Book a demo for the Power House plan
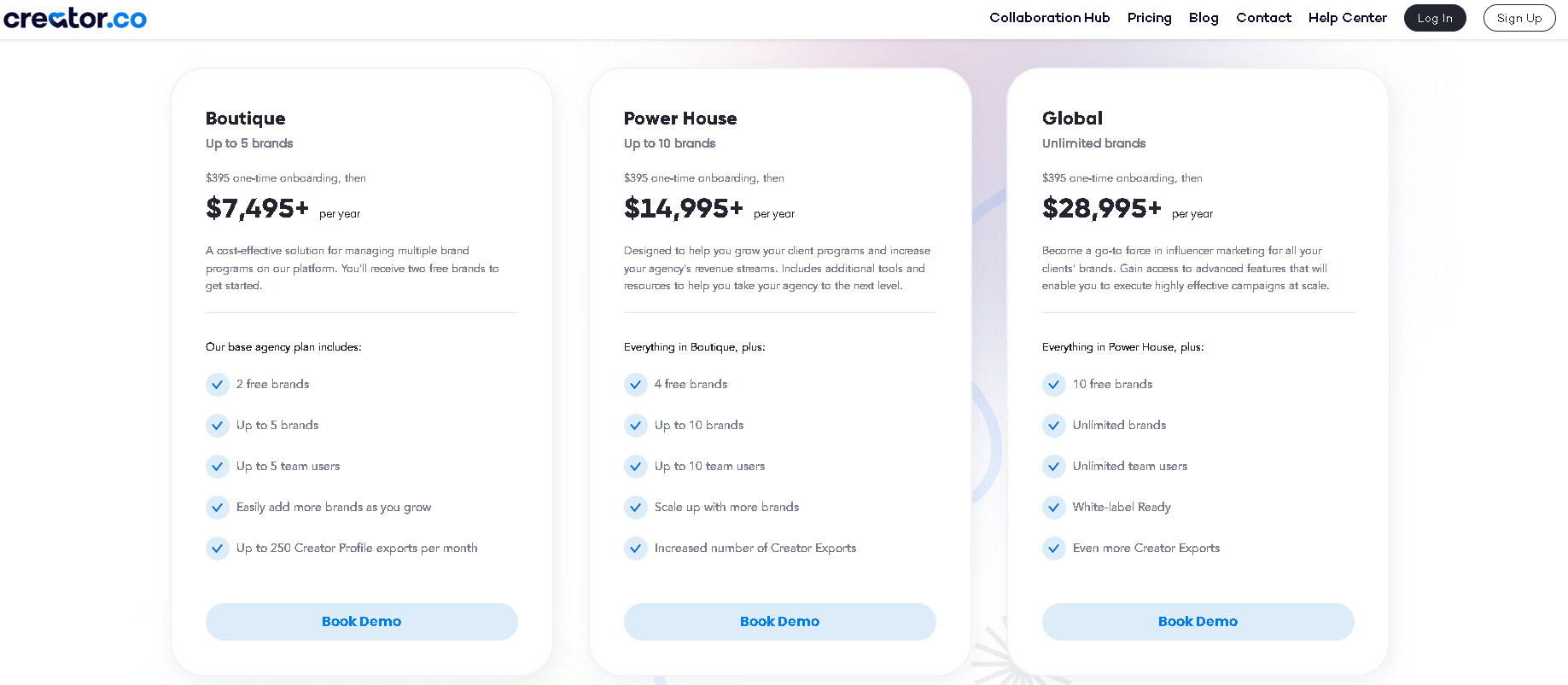The image size is (1568, 685). pyautogui.click(x=779, y=622)
